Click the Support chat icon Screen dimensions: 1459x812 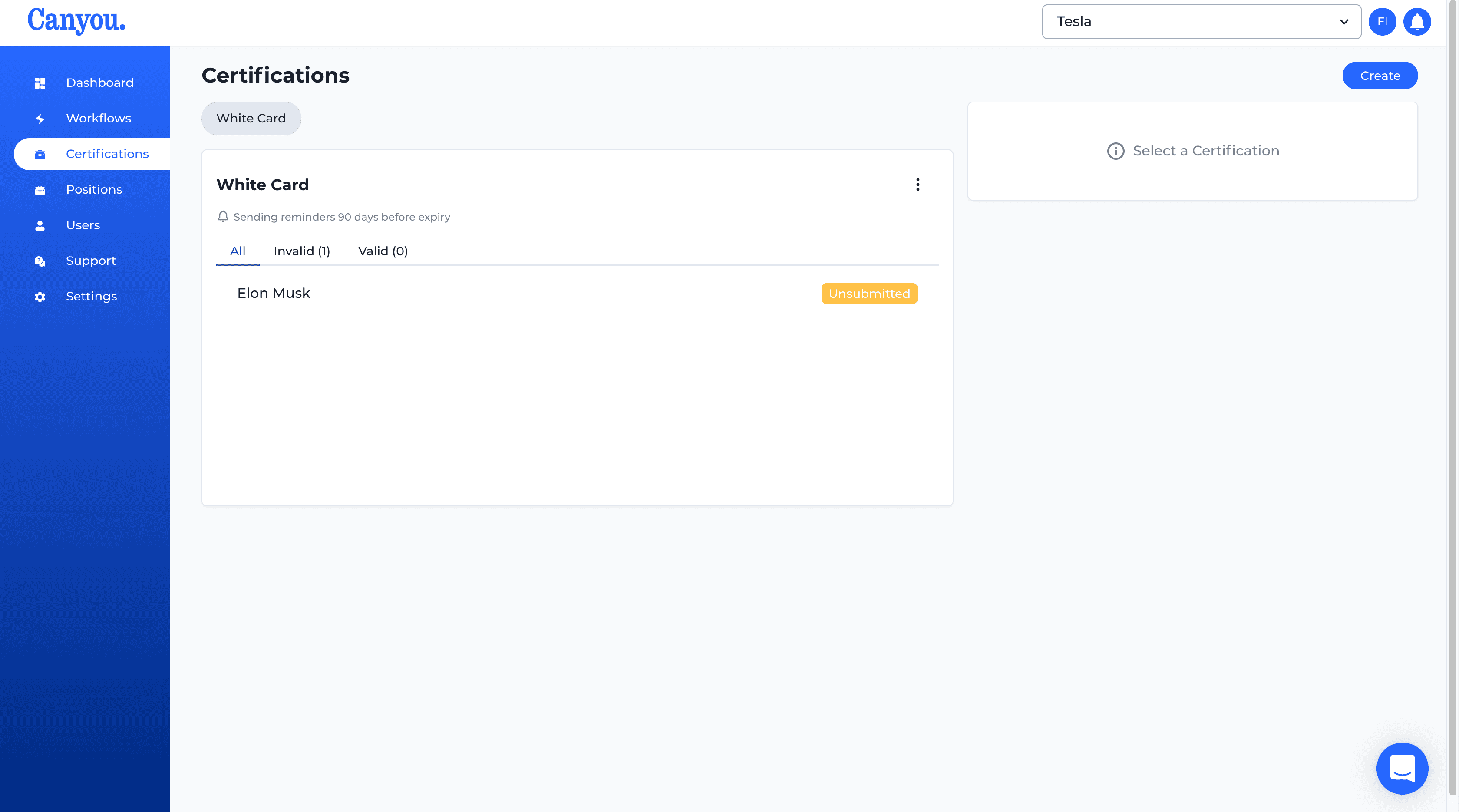point(40,261)
